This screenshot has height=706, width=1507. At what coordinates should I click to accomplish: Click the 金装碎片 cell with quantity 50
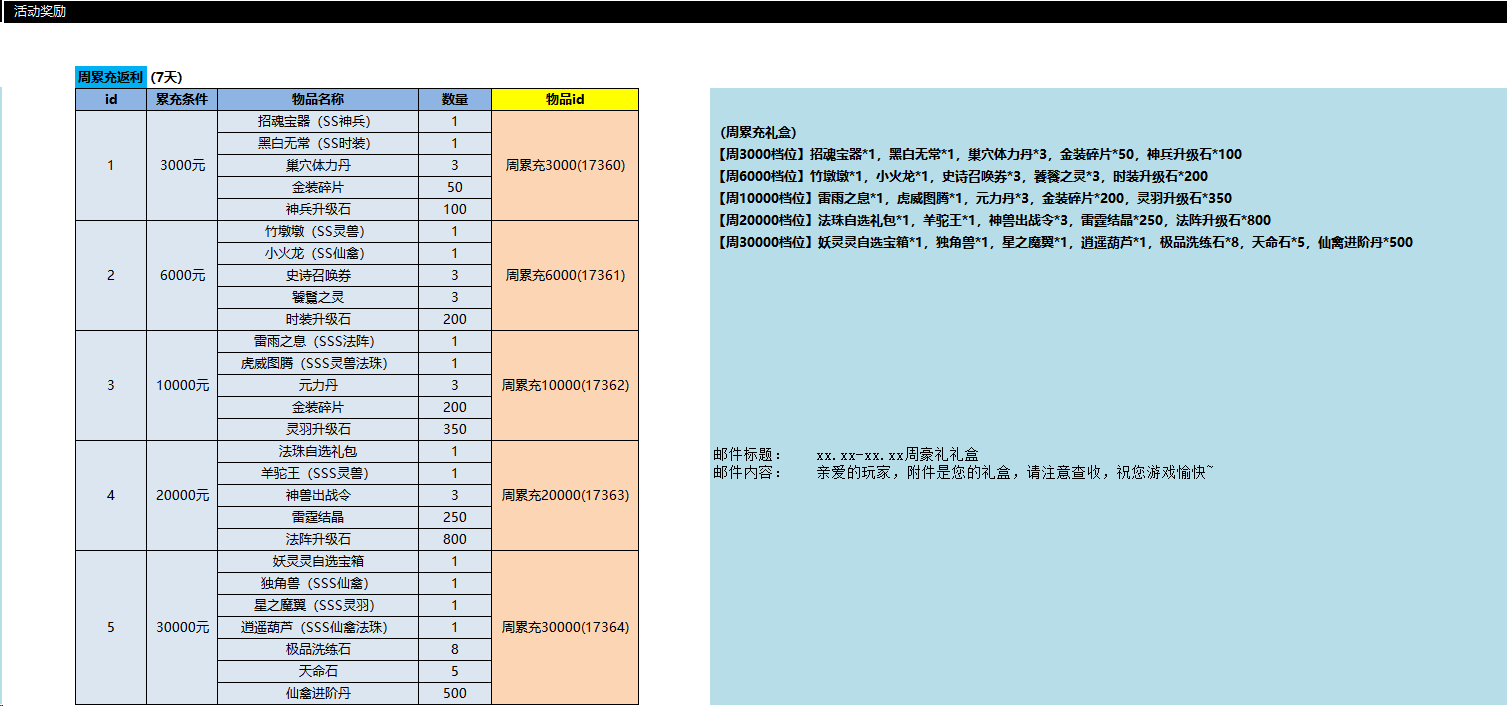point(318,187)
